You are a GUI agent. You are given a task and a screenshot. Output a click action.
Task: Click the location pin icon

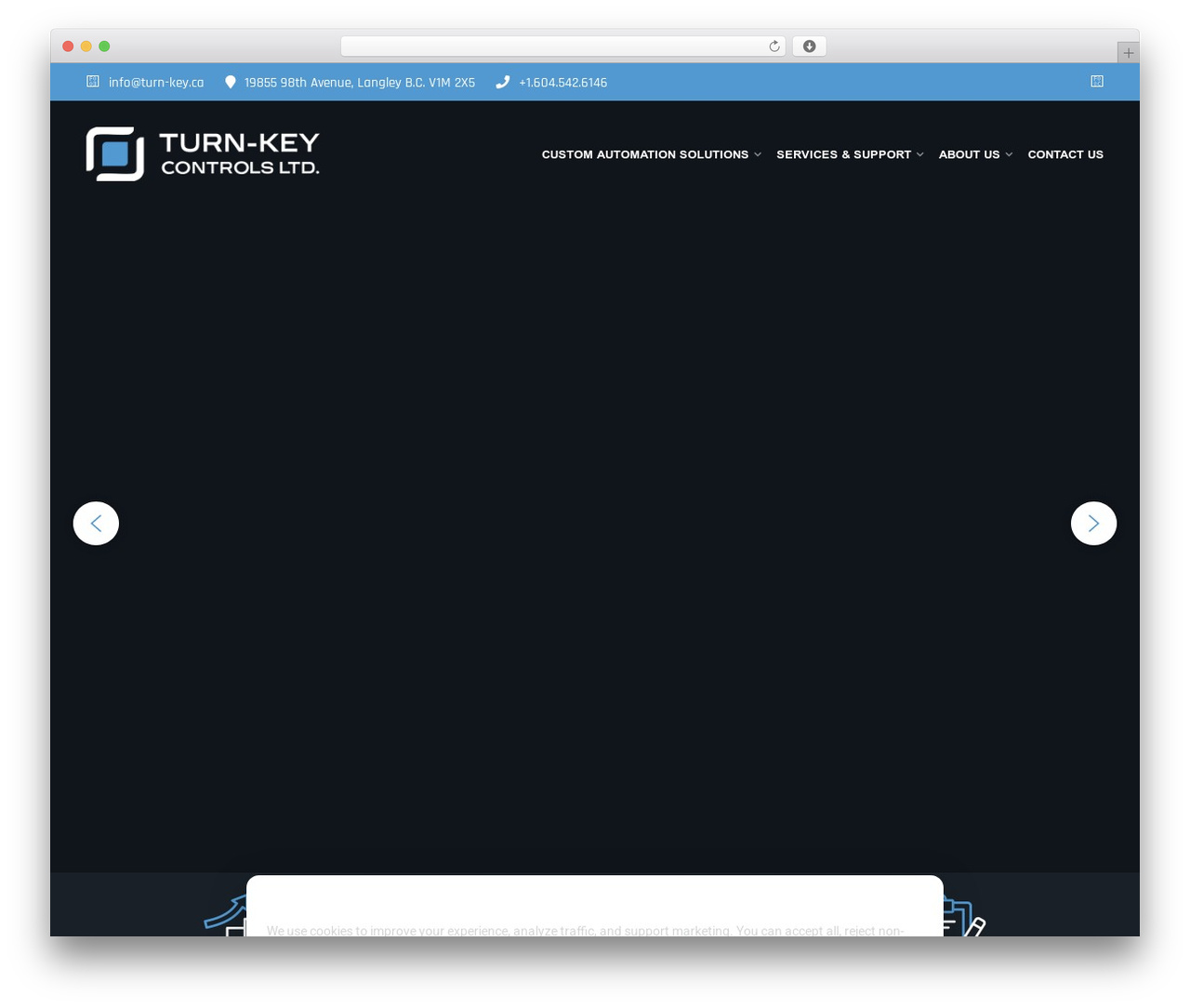(231, 82)
